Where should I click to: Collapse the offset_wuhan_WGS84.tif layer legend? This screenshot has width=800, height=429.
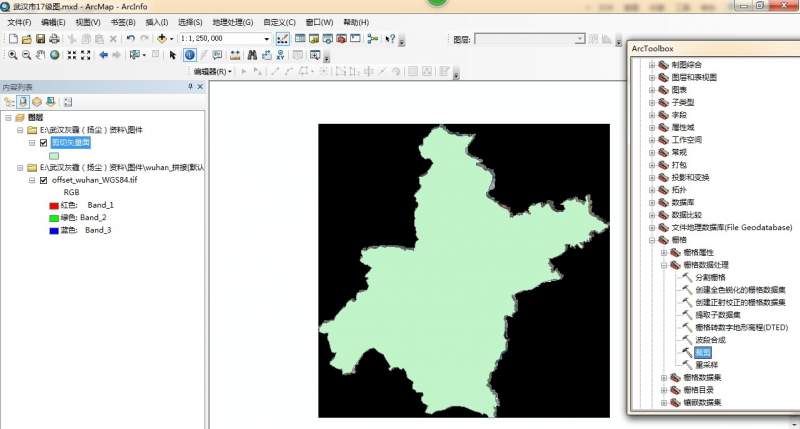pos(32,180)
